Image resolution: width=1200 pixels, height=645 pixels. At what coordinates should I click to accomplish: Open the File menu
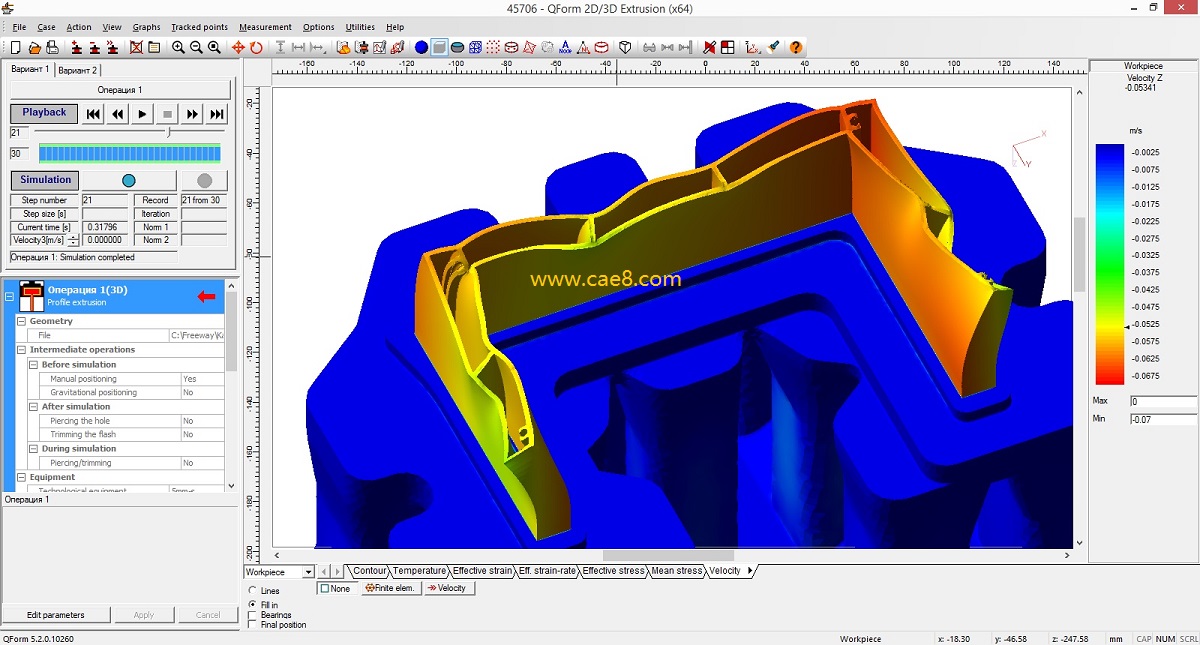pos(19,27)
